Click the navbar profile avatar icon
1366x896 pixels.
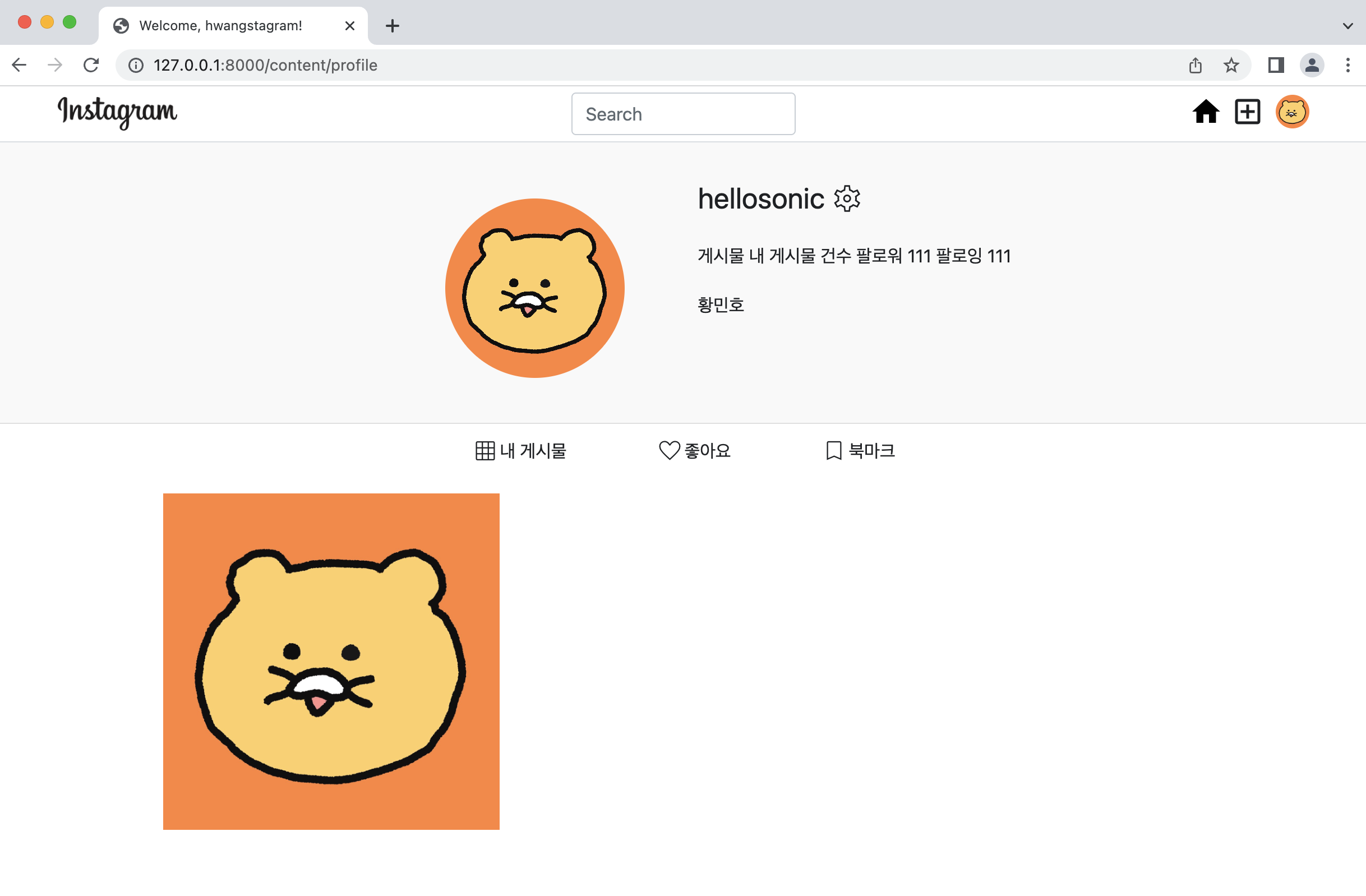tap(1291, 112)
